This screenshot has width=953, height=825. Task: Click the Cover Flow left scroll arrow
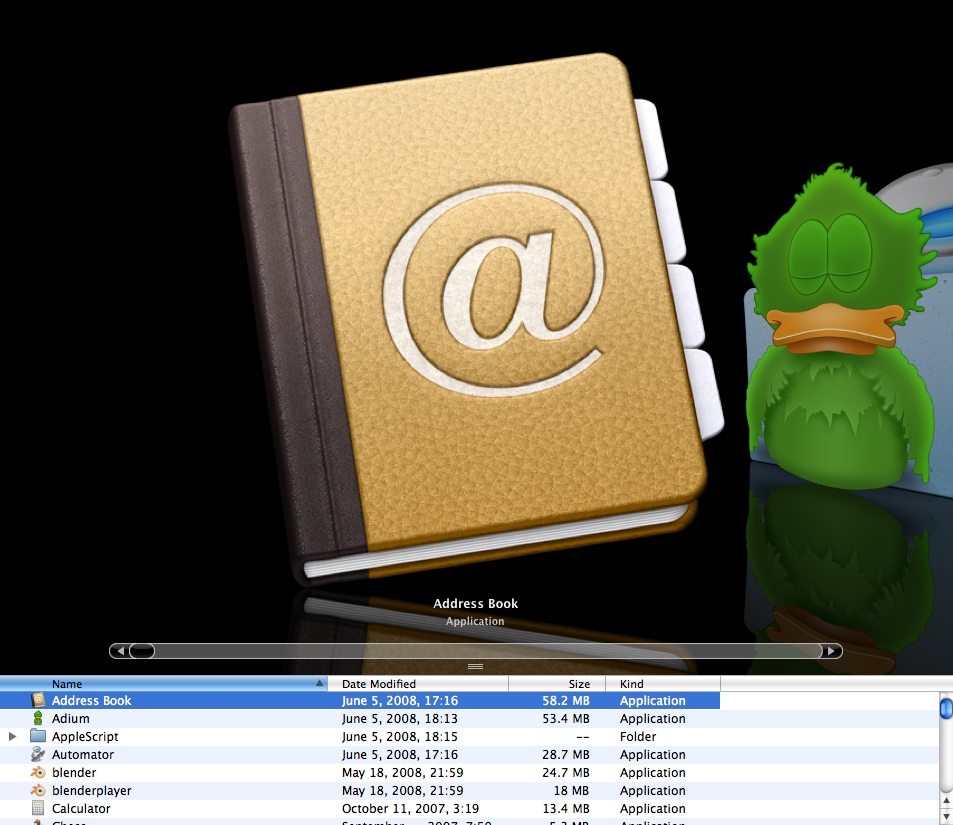120,651
